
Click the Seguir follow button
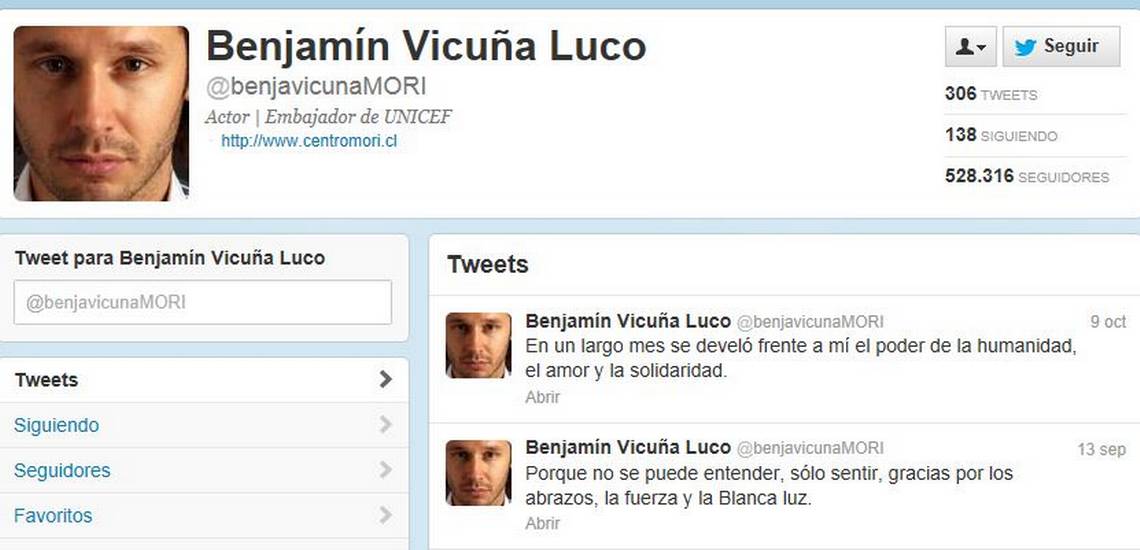pyautogui.click(x=1061, y=47)
